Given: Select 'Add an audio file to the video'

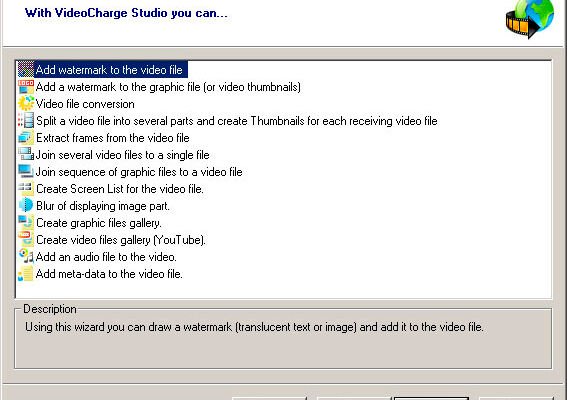Looking at the screenshot, I should [106, 257].
